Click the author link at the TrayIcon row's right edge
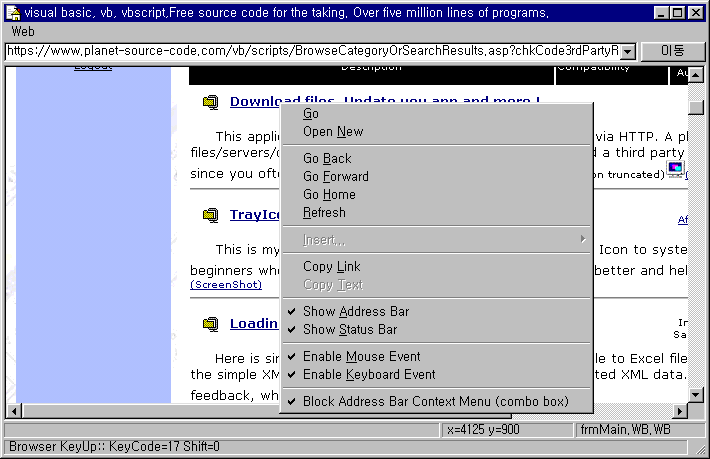This screenshot has width=710, height=459. (x=682, y=220)
